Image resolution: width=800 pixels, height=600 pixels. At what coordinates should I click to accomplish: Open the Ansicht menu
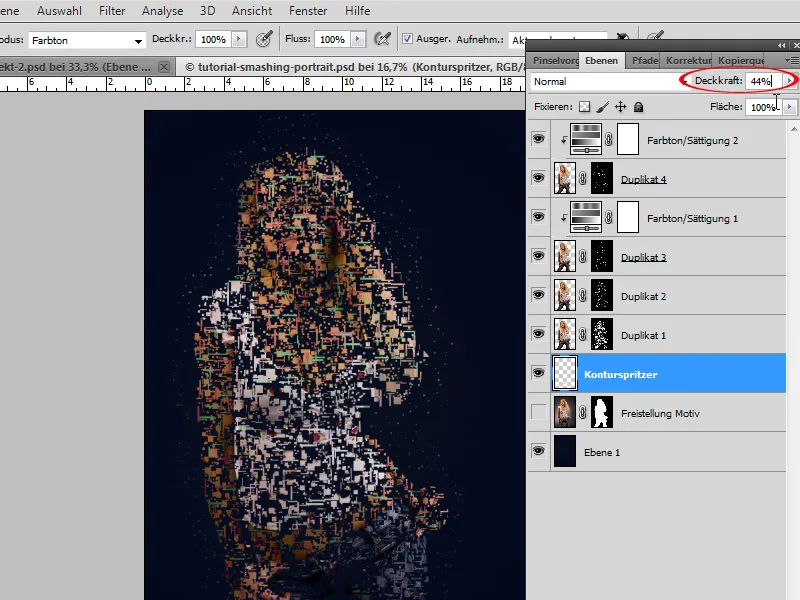pyautogui.click(x=252, y=11)
